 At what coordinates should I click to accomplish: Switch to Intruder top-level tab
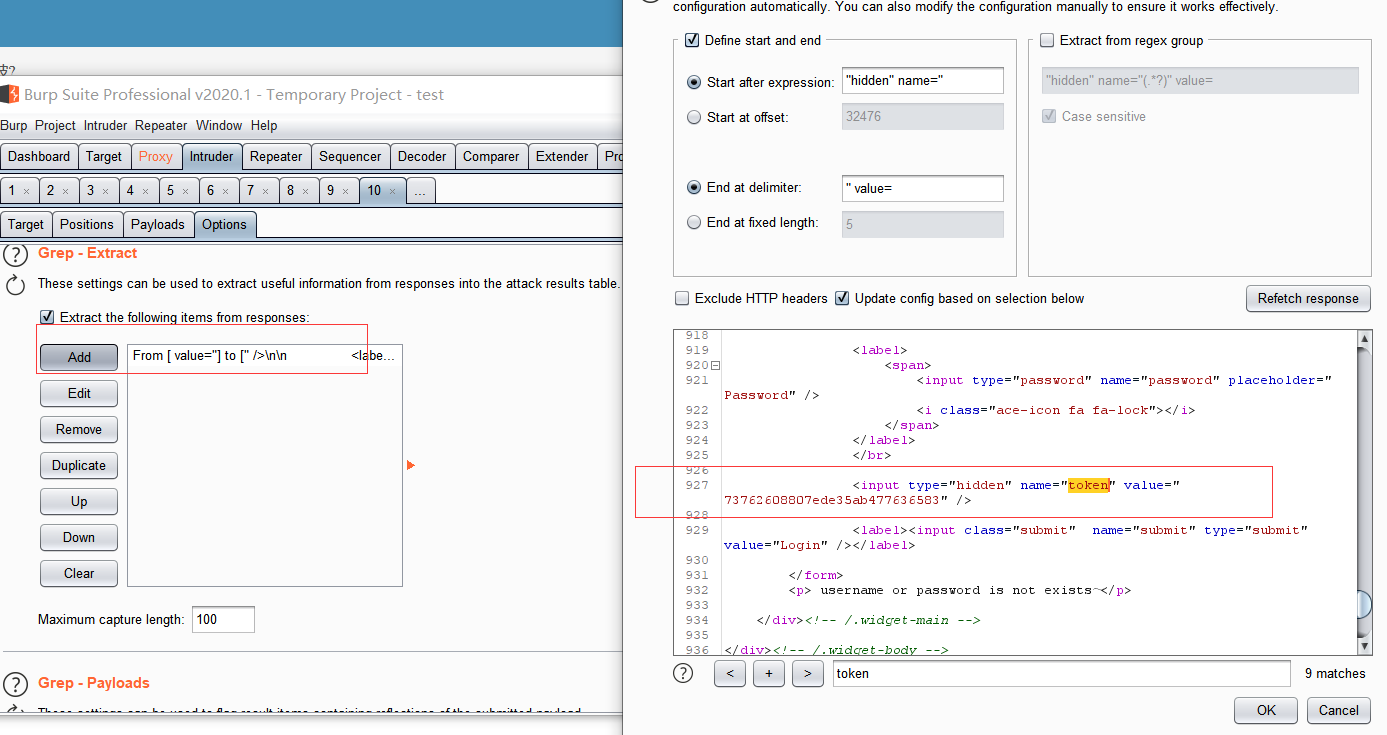(x=211, y=157)
